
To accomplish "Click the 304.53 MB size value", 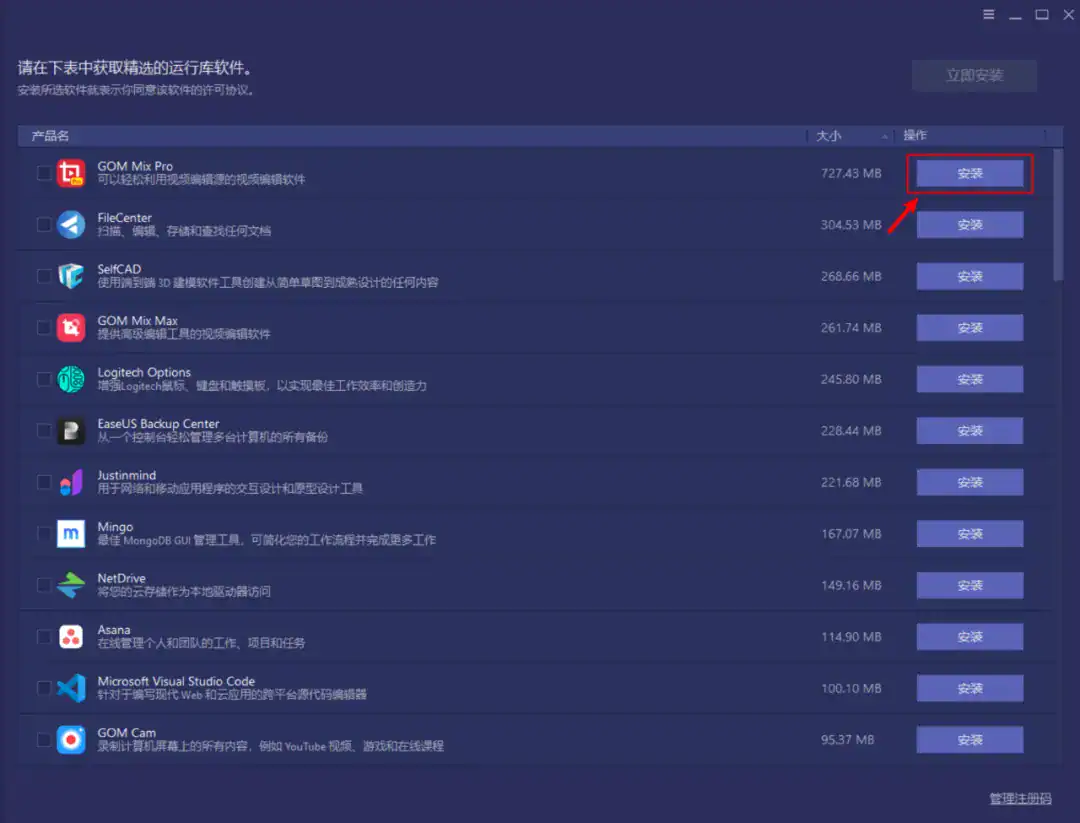I will coord(851,225).
